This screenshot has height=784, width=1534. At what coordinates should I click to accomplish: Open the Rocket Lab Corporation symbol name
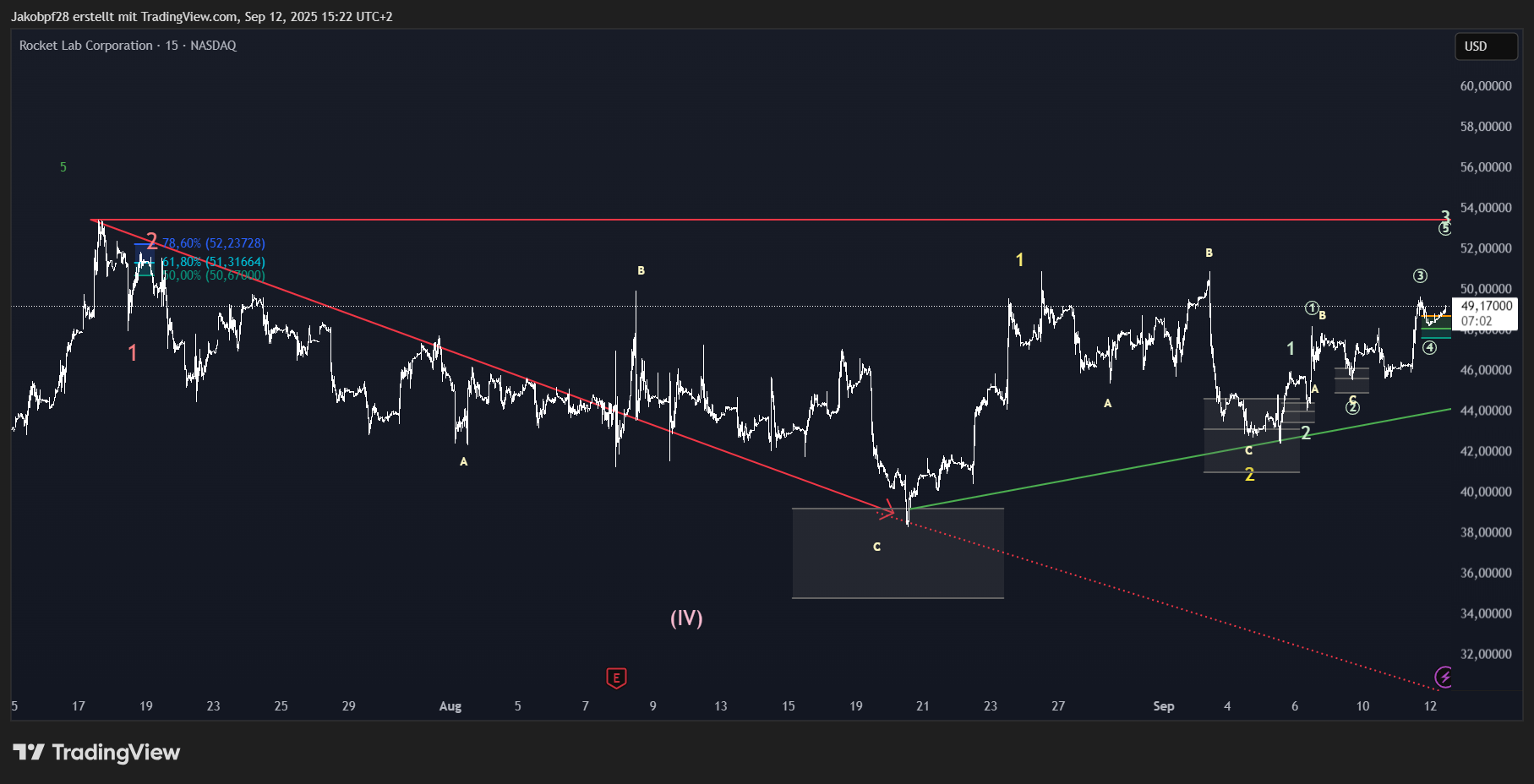click(83, 46)
